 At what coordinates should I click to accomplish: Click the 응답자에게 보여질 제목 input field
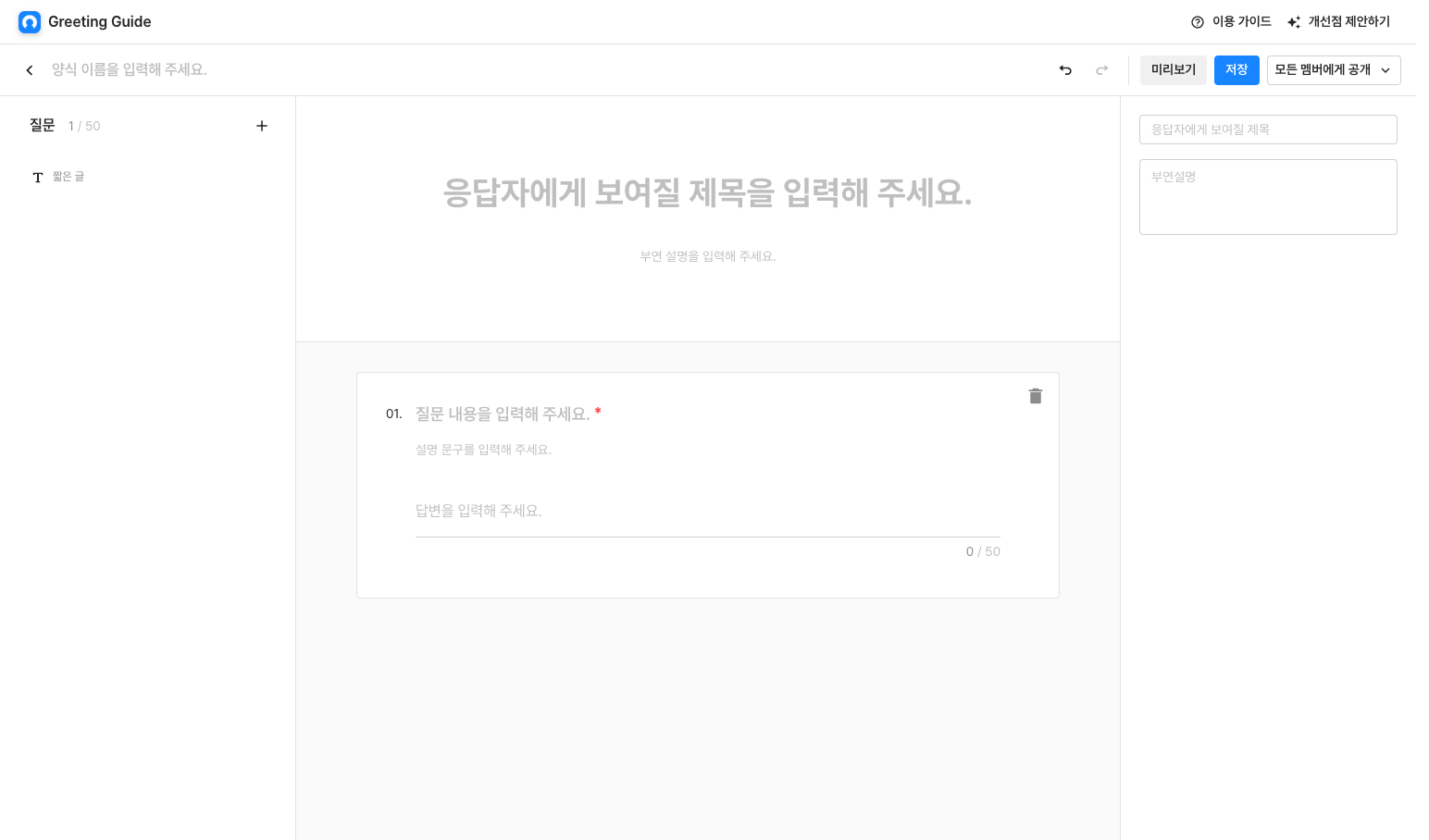pyautogui.click(x=1268, y=130)
